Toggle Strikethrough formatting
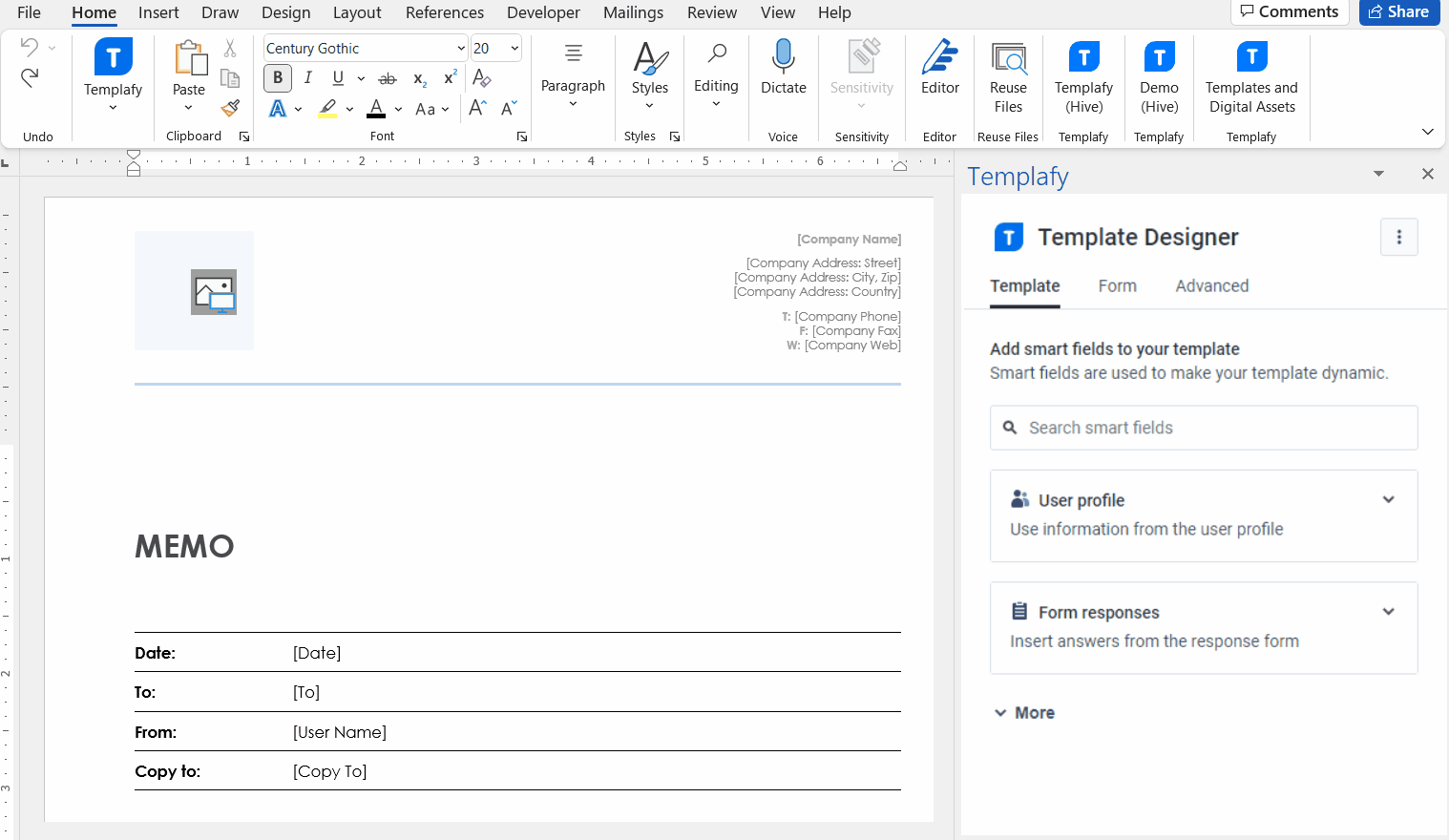 388,79
